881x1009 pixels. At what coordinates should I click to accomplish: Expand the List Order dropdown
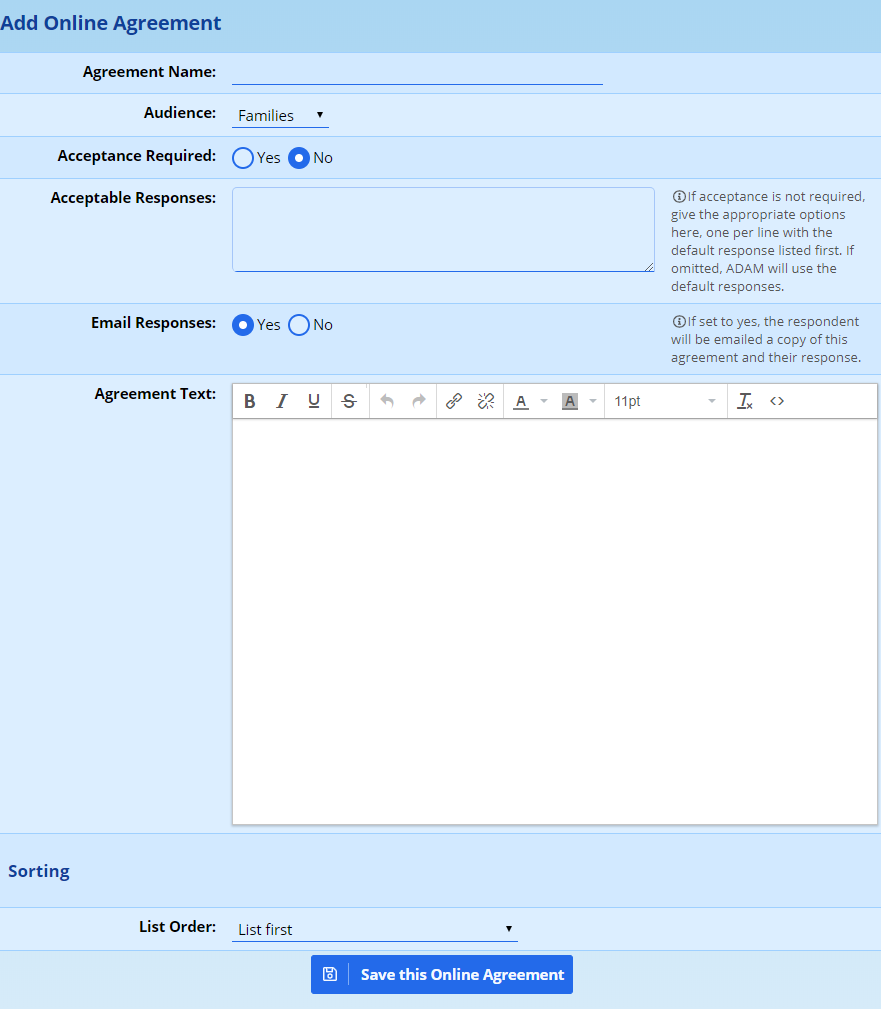[375, 930]
